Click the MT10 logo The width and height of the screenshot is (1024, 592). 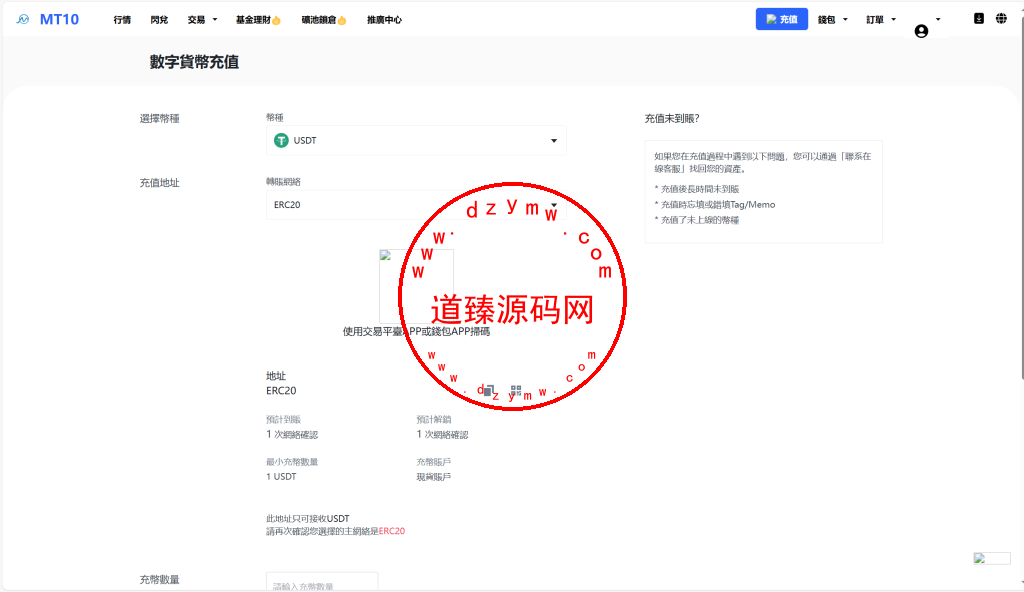pos(48,20)
